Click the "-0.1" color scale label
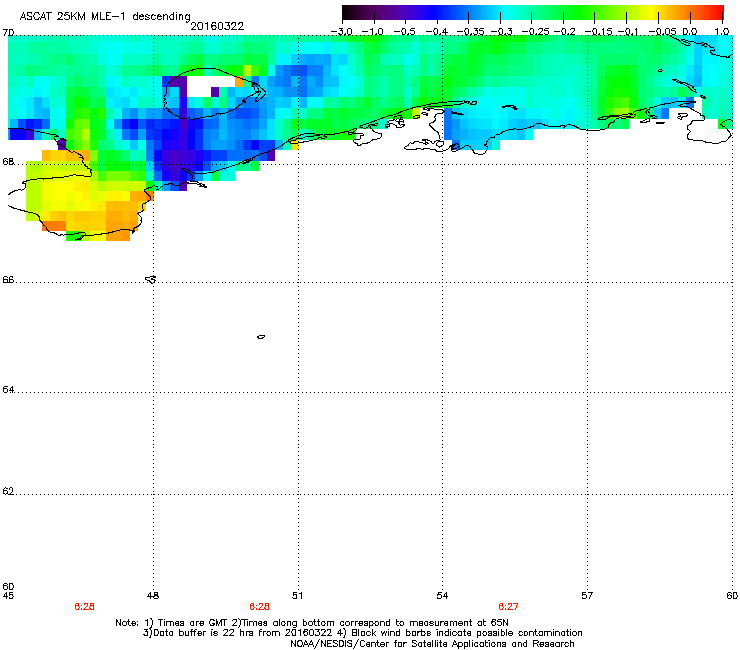This screenshot has width=740, height=650. (628, 32)
